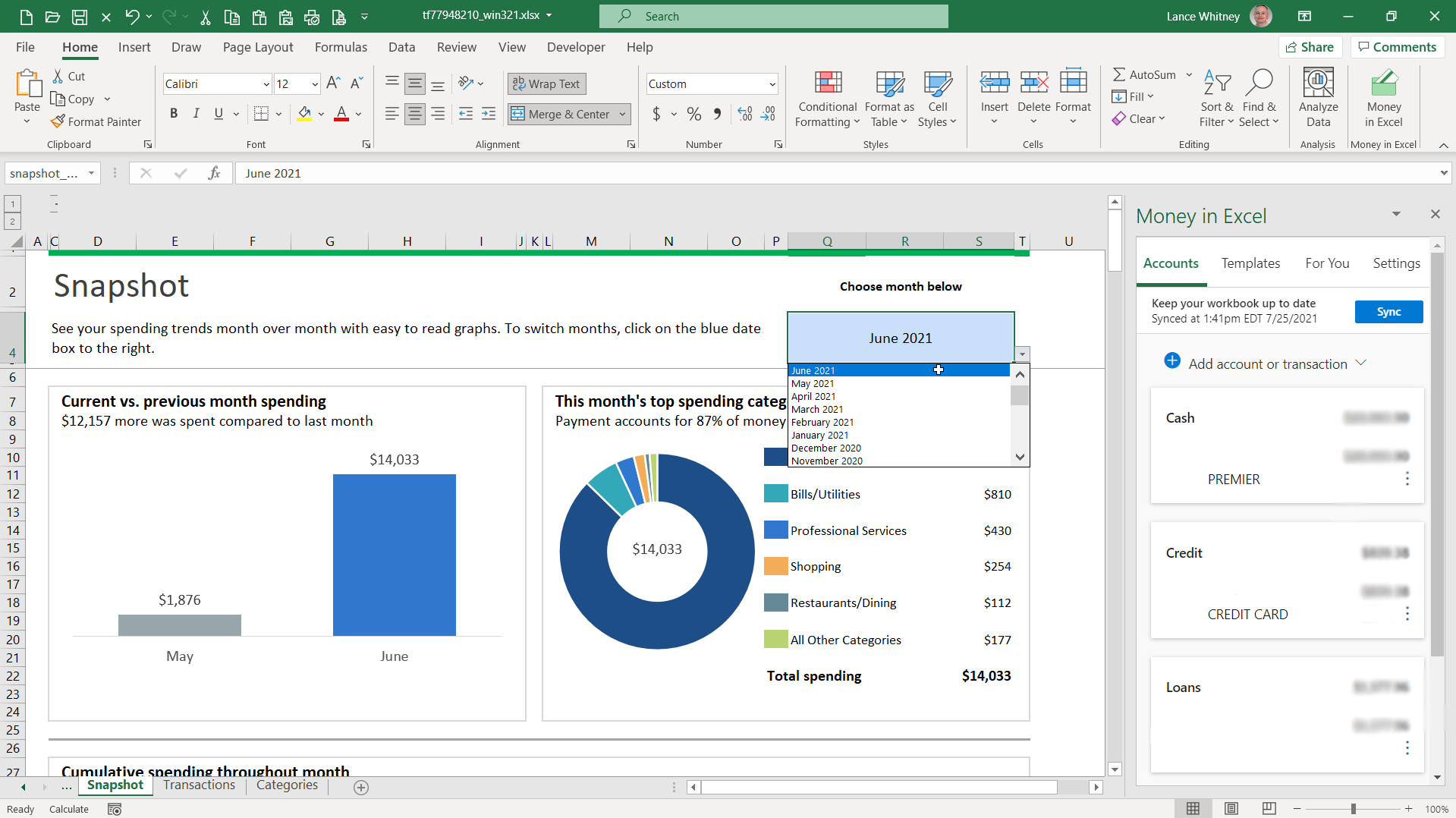Click the Insert cells icon
The image size is (1456, 818).
coord(994,82)
